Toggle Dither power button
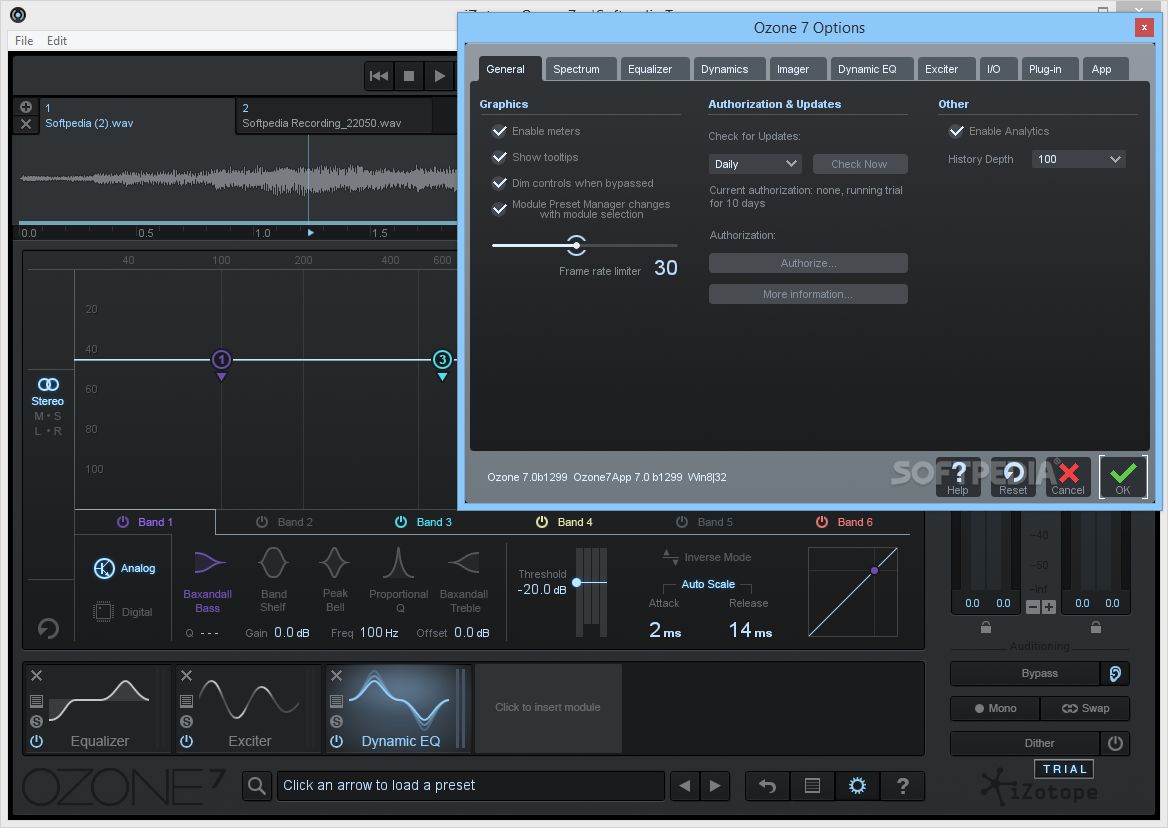The height and width of the screenshot is (828, 1168). pos(1115,743)
